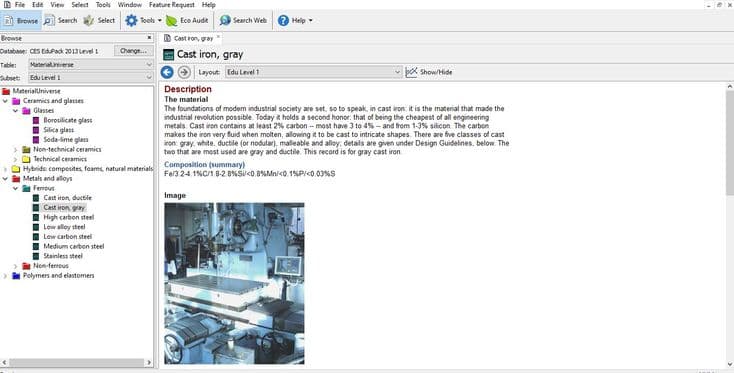Open the Feature Request menu
Viewport: 734px width, 373px height.
[172, 5]
